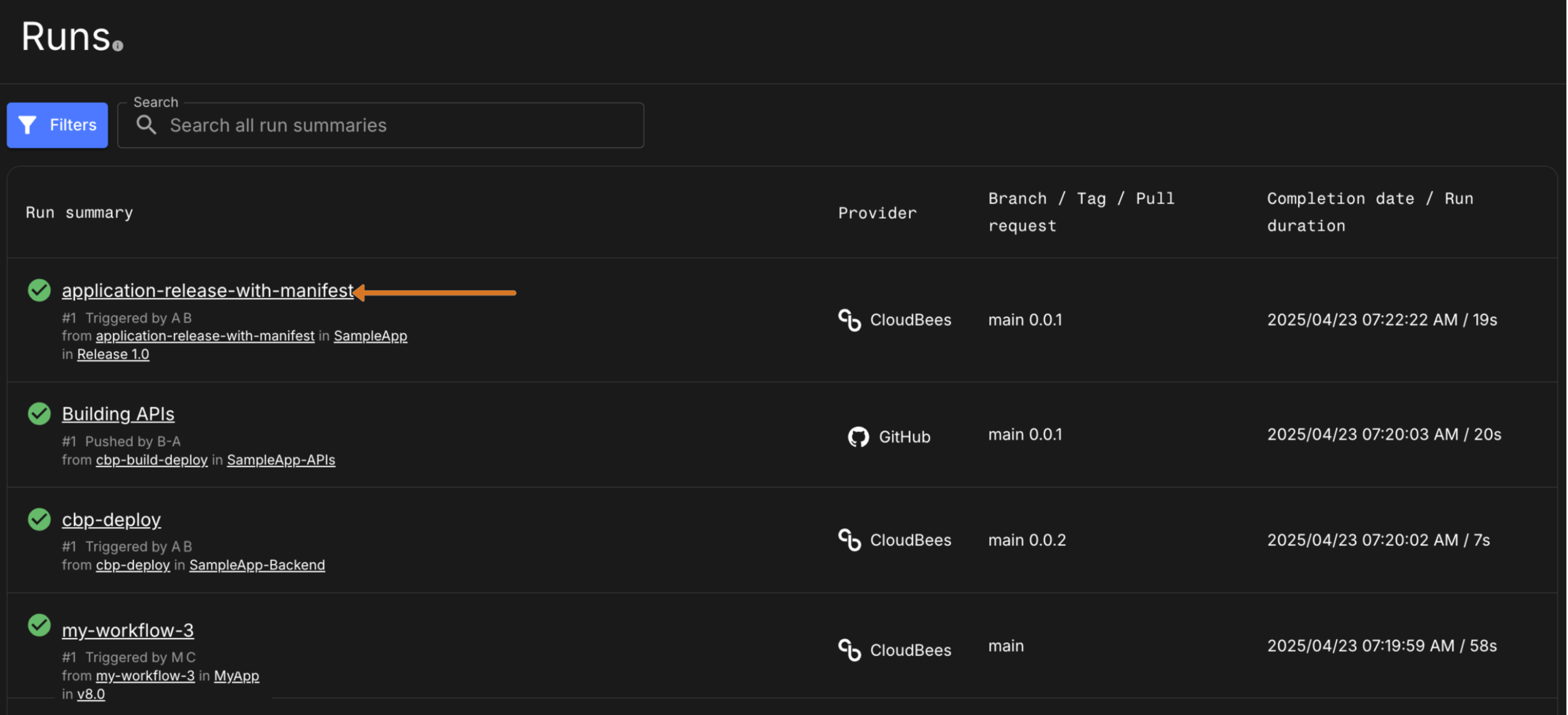Viewport: 1568px width, 715px height.
Task: Open Release 1.0 link
Action: pos(113,354)
